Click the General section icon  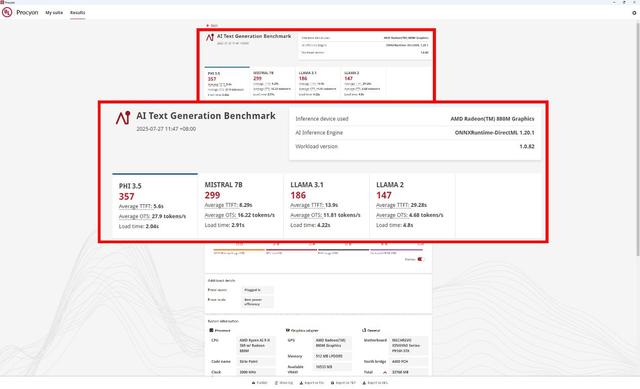pos(364,330)
